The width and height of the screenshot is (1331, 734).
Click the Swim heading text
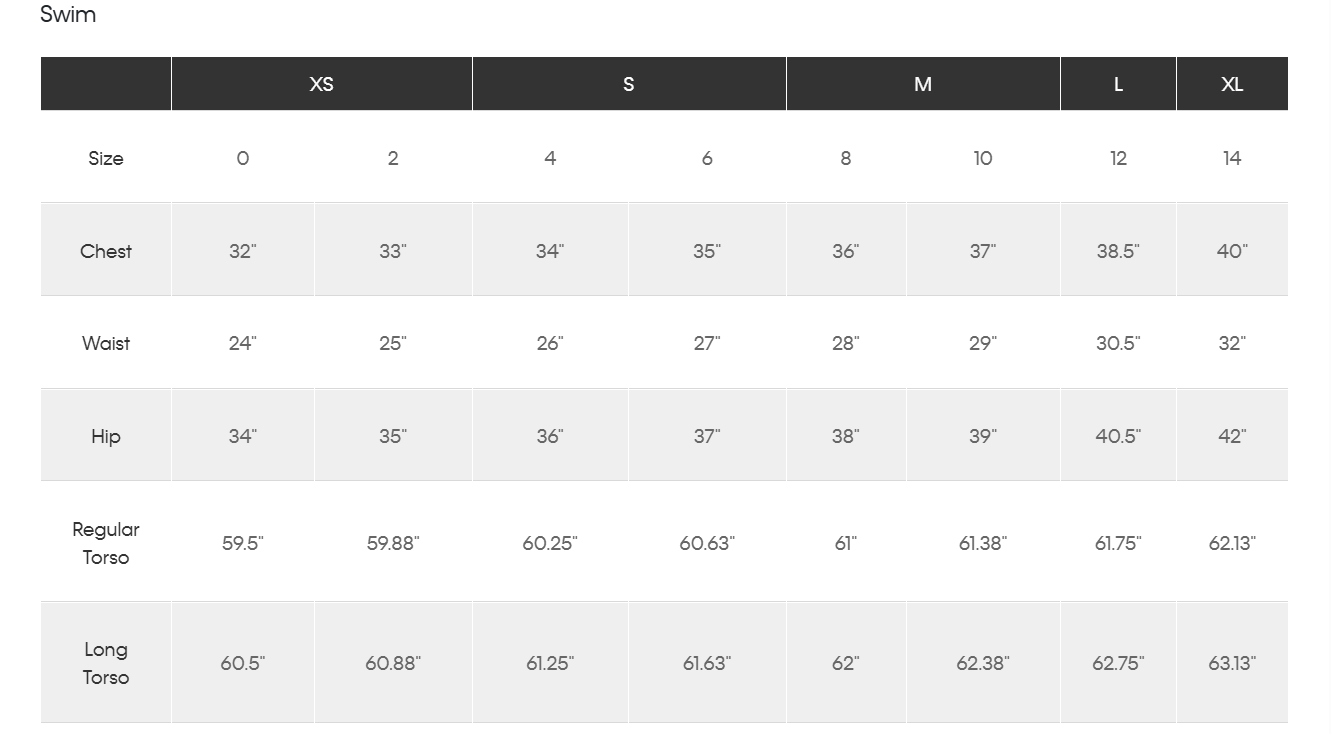(x=68, y=15)
